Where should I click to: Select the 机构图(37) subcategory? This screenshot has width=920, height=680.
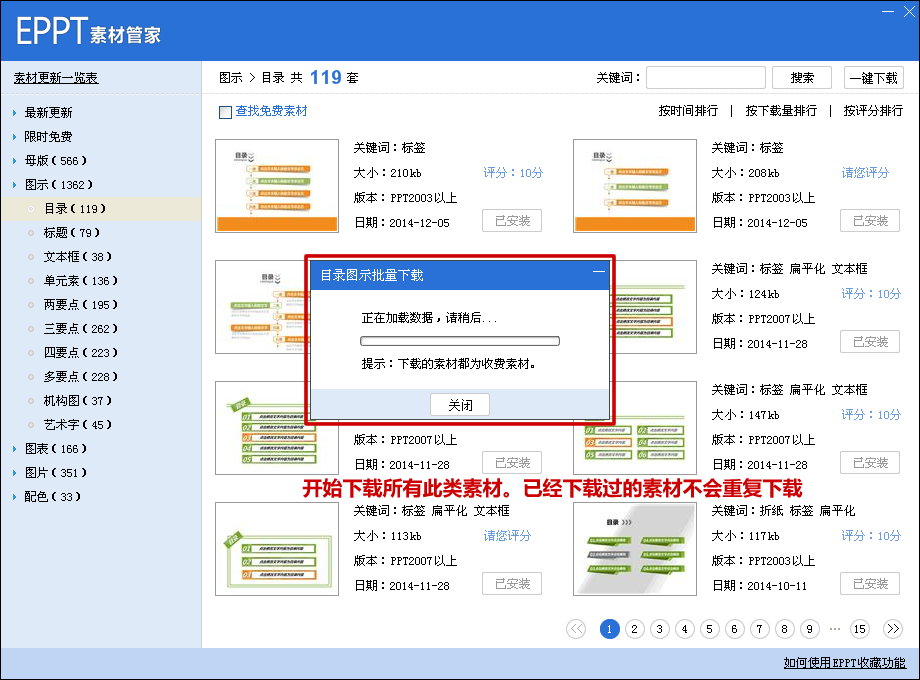77,401
